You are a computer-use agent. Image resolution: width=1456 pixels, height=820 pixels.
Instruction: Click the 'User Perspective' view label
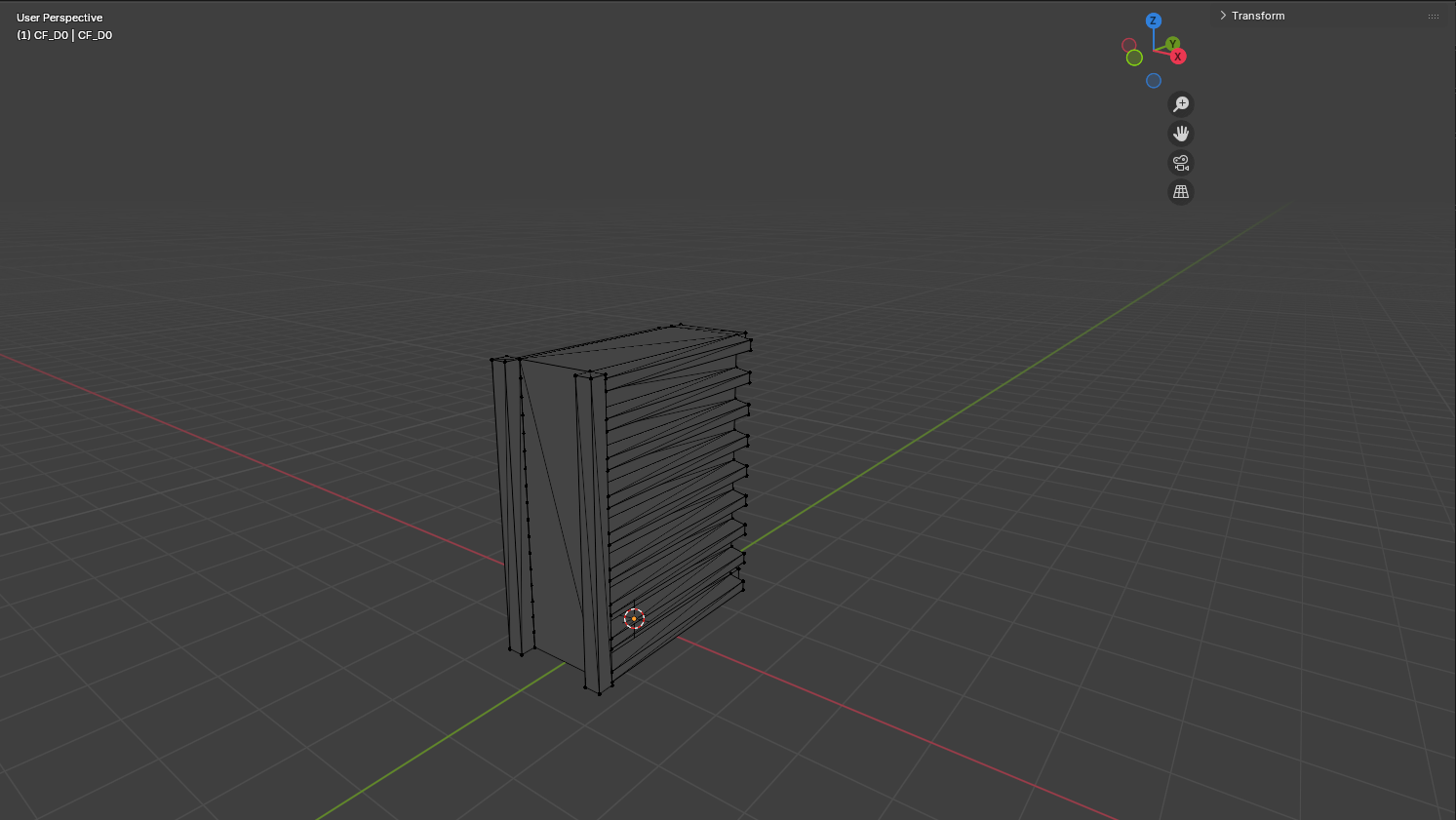pyautogui.click(x=59, y=18)
